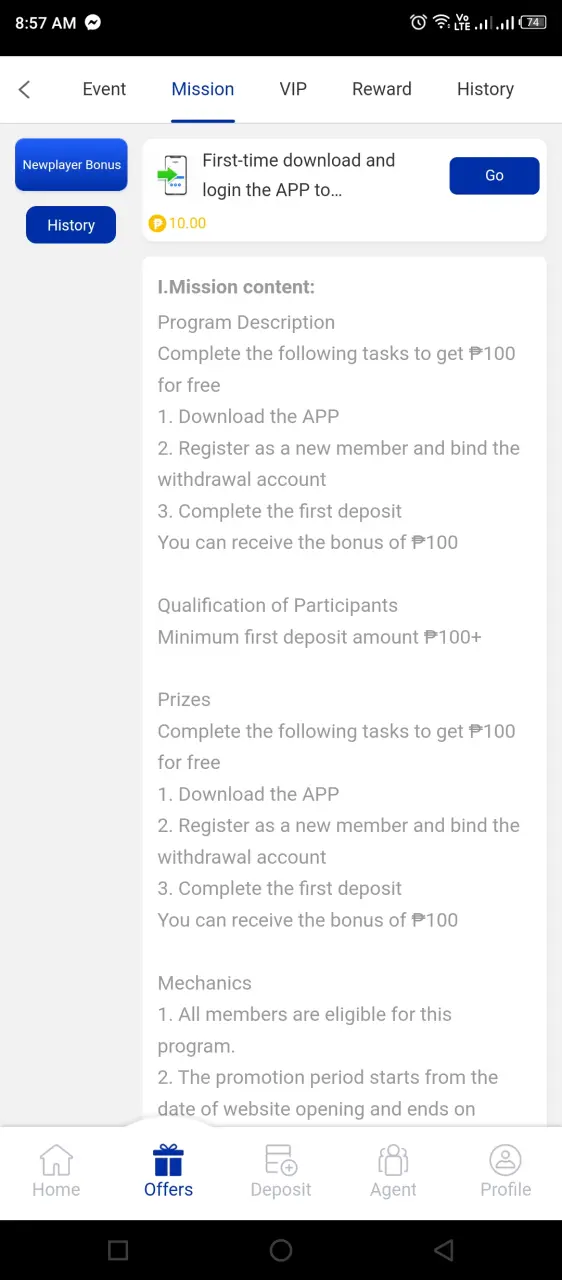Click the Go button
The height and width of the screenshot is (1280, 562).
(494, 175)
